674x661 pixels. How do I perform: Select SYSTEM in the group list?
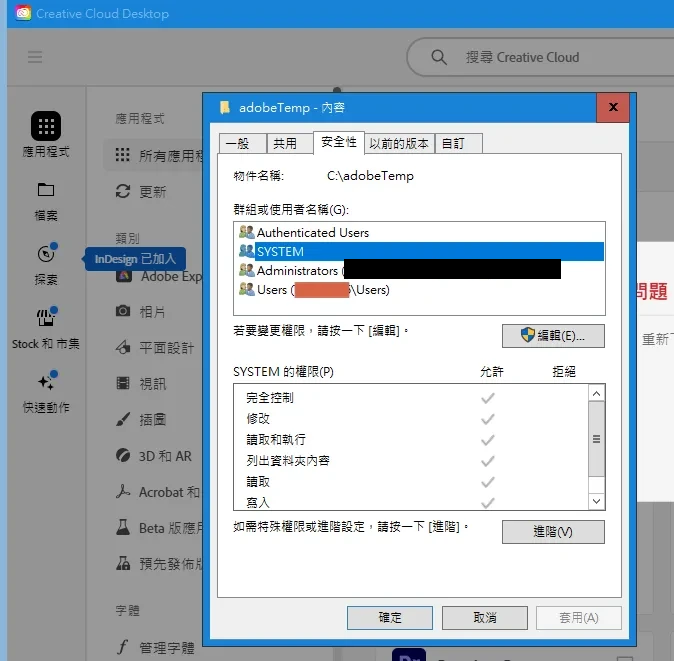coord(420,251)
